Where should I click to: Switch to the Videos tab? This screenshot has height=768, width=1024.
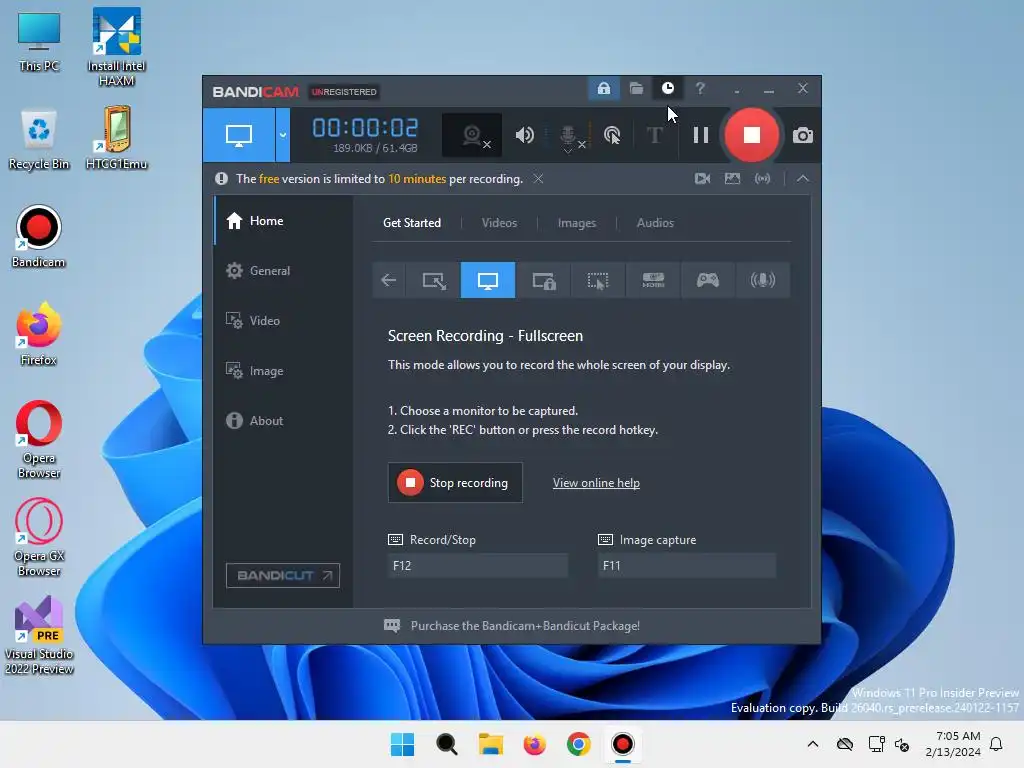pos(499,223)
